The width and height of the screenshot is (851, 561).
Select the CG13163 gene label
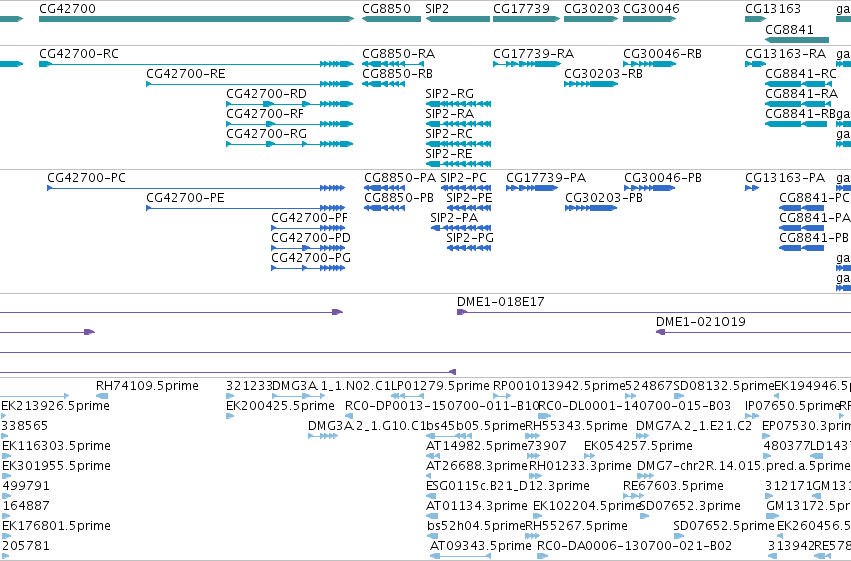point(773,9)
